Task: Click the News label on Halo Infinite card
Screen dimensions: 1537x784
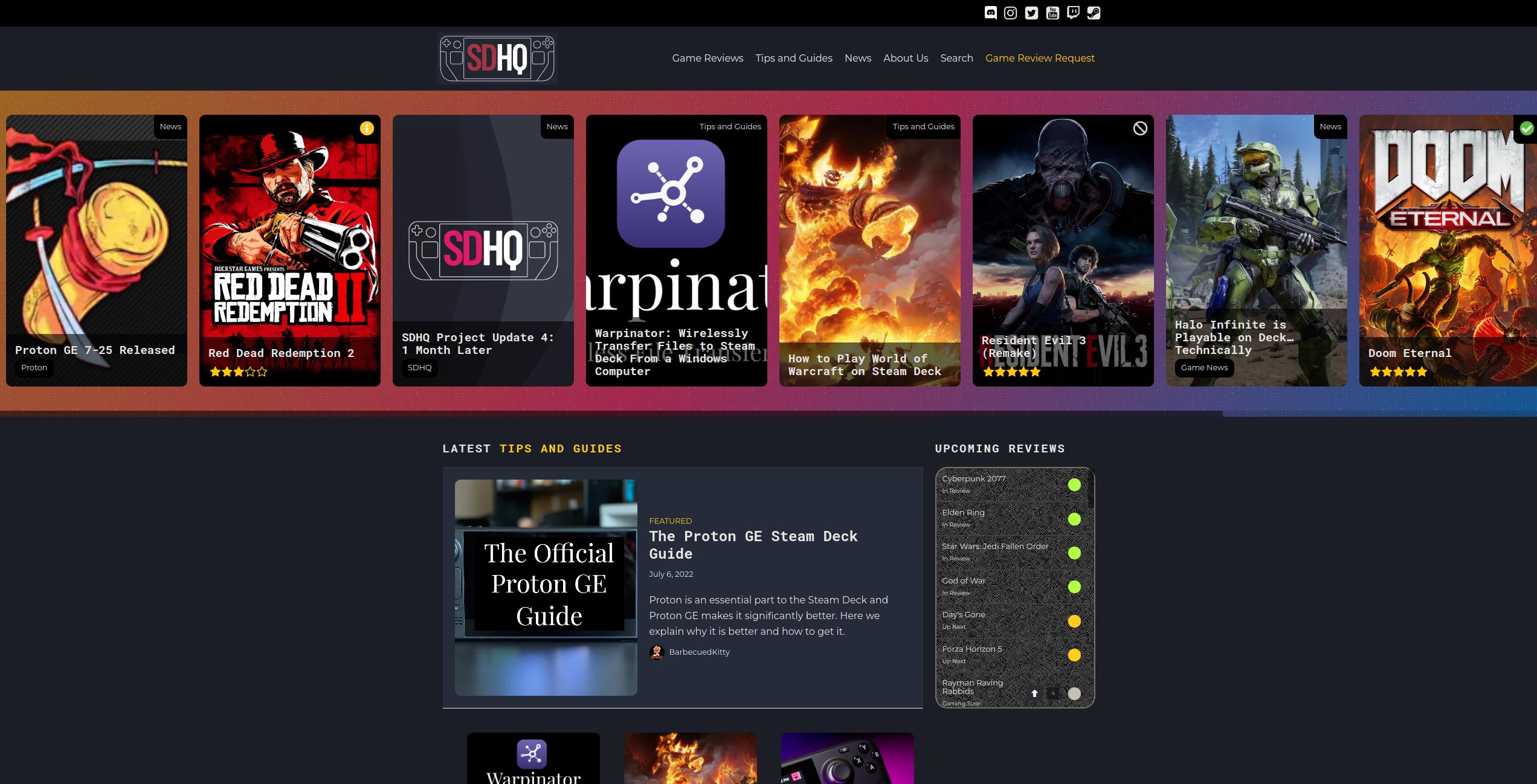Action: tap(1330, 126)
